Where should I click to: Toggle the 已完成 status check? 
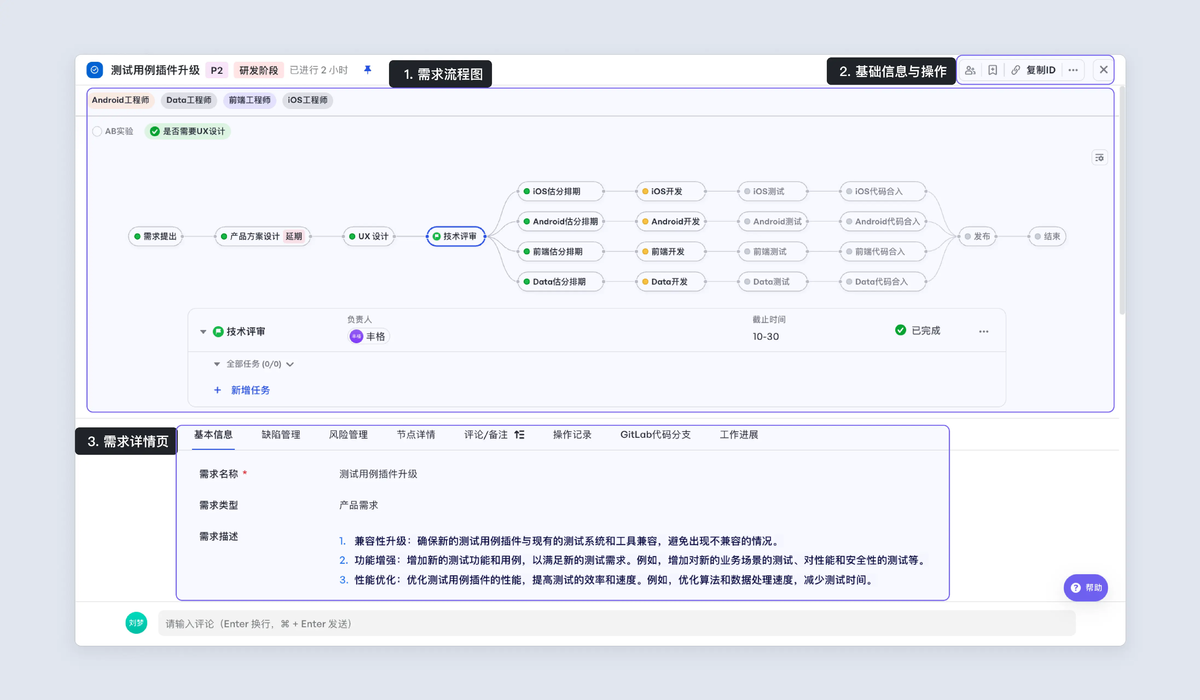click(901, 330)
